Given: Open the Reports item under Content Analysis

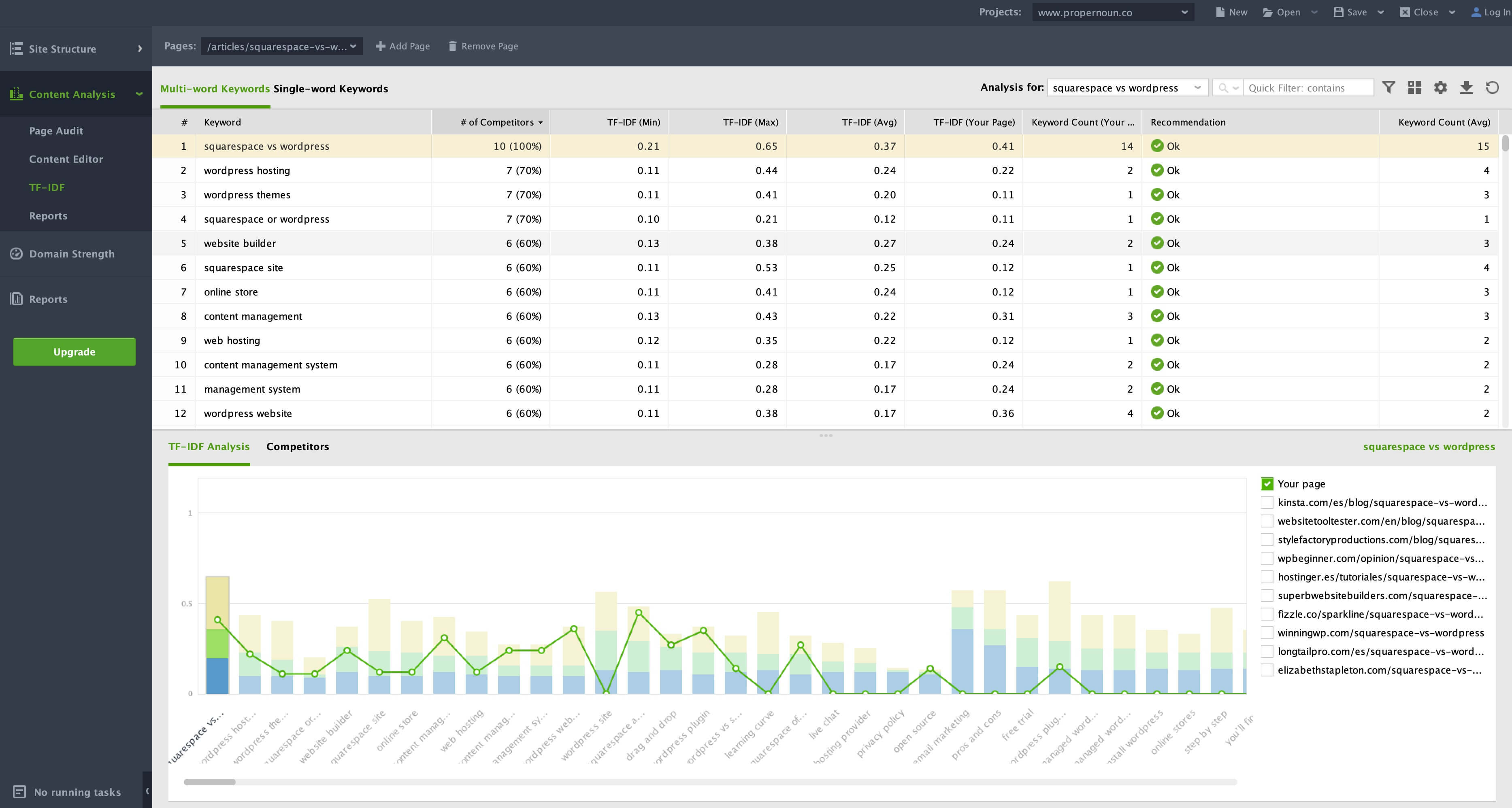Looking at the screenshot, I should 48,216.
